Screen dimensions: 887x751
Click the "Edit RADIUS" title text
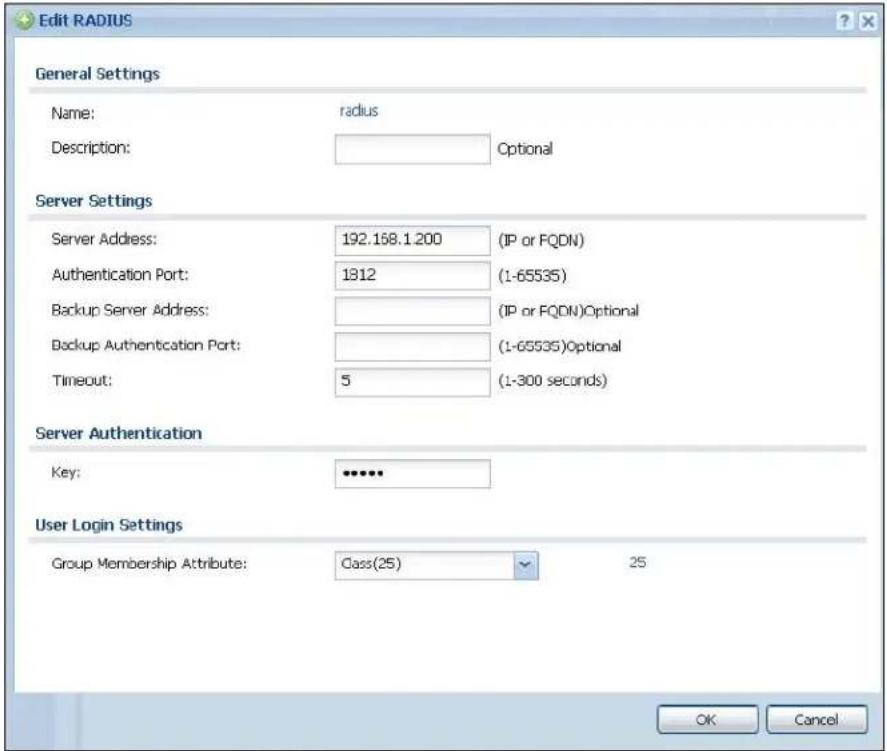point(85,21)
